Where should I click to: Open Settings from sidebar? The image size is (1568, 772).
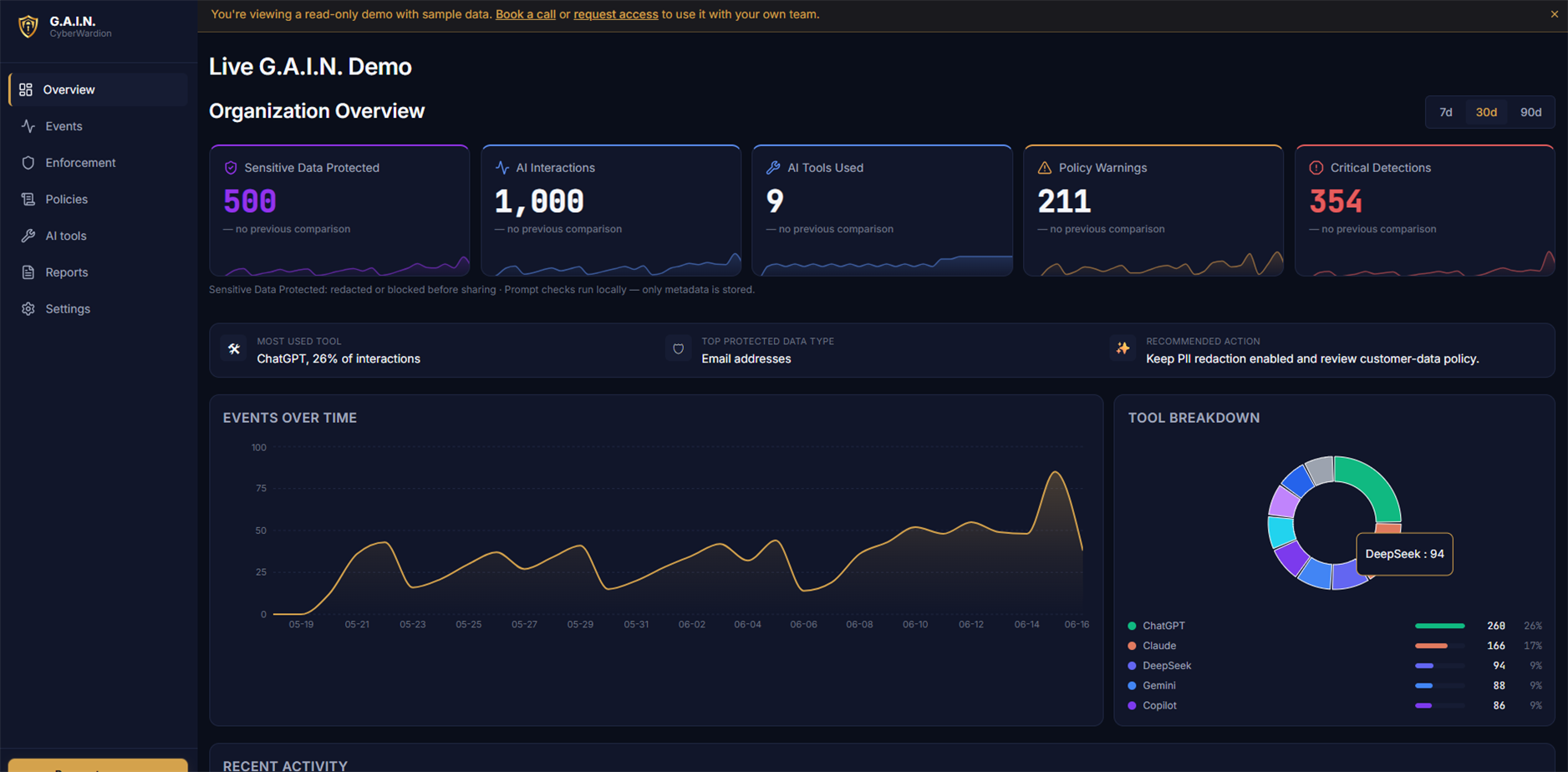(99, 309)
